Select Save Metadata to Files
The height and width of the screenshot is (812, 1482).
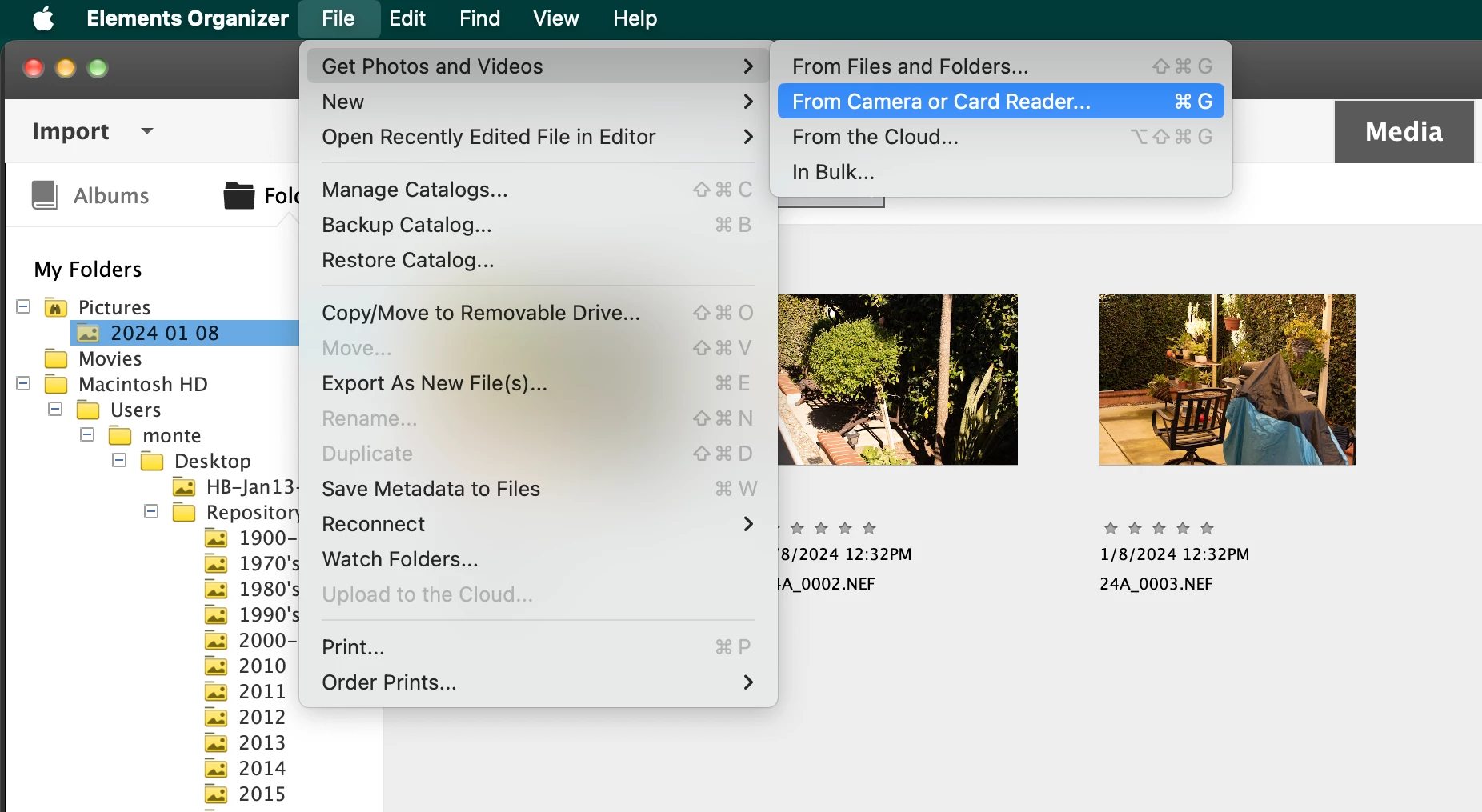[539, 489]
